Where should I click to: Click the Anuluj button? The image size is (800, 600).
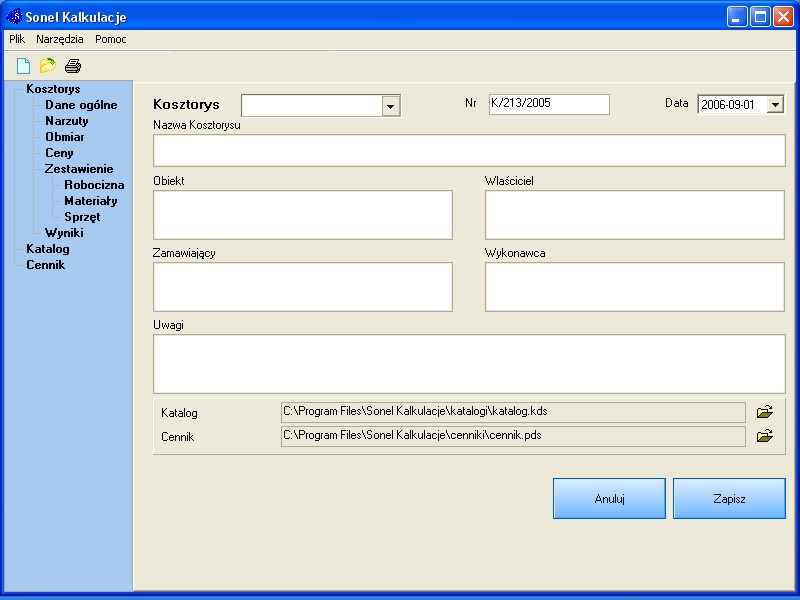coord(609,498)
